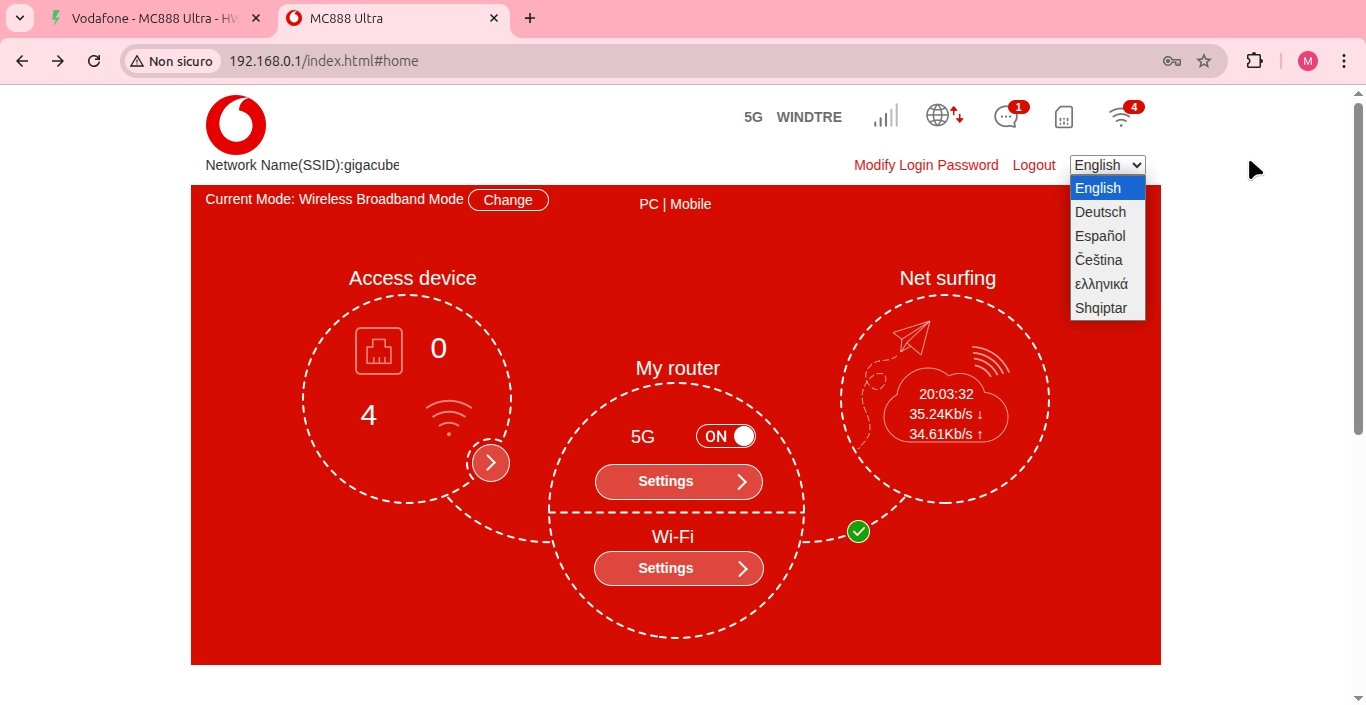Open 5G Settings button
The width and height of the screenshot is (1366, 705).
pos(679,482)
